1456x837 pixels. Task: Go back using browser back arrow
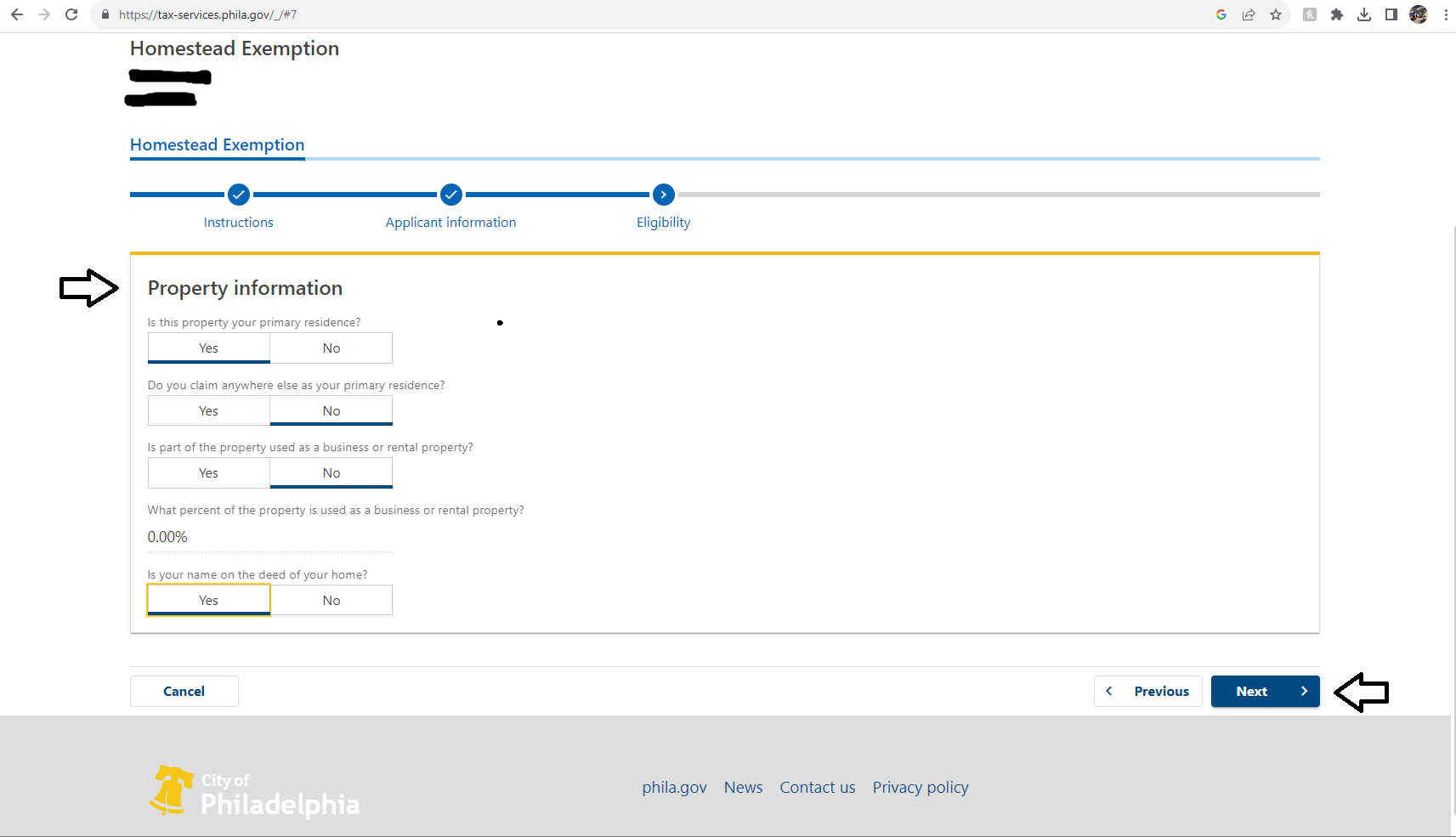click(x=17, y=14)
